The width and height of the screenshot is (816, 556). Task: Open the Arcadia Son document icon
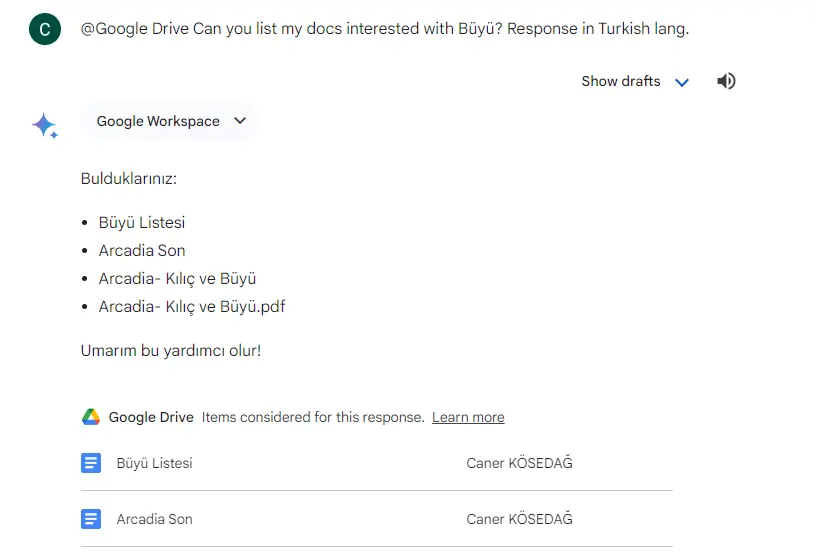pyautogui.click(x=91, y=519)
